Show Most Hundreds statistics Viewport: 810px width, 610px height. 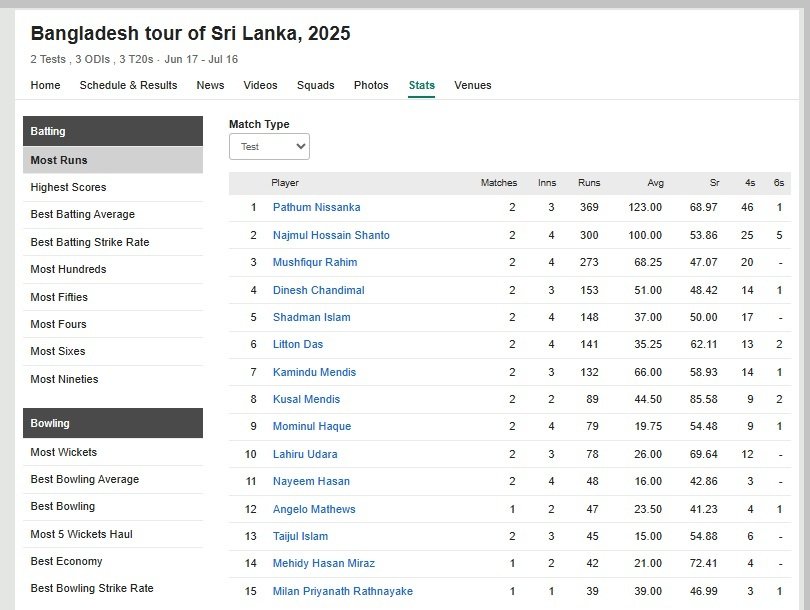[68, 269]
